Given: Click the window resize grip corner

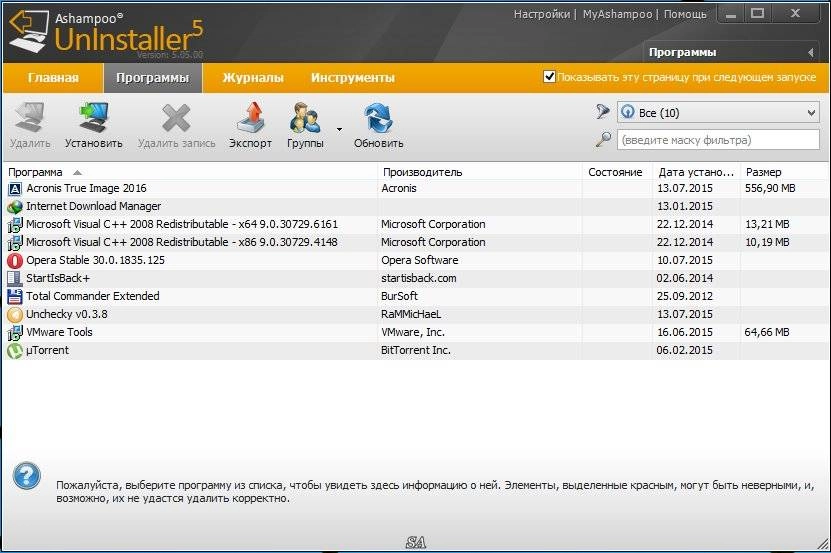Looking at the screenshot, I should (823, 543).
